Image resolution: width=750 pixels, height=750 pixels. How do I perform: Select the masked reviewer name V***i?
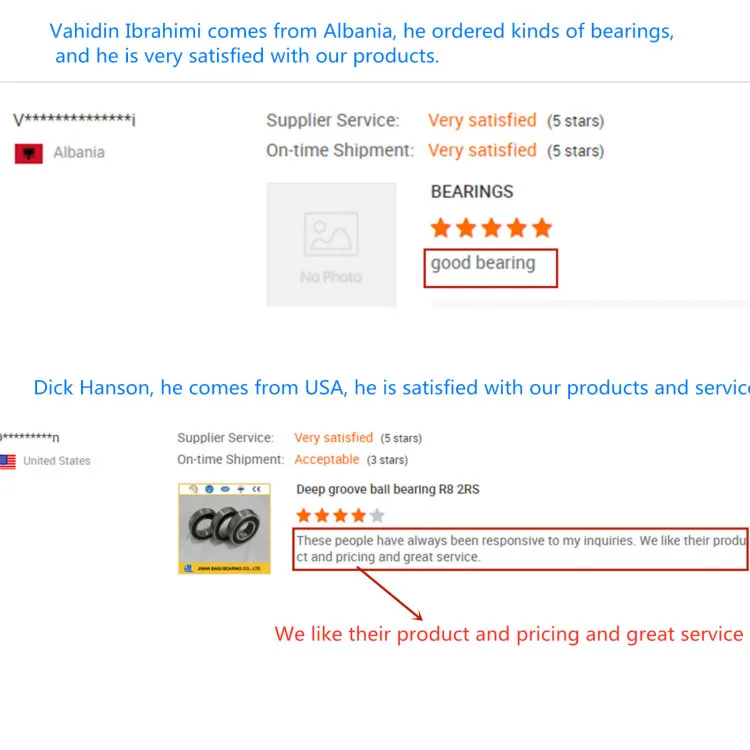(x=74, y=121)
